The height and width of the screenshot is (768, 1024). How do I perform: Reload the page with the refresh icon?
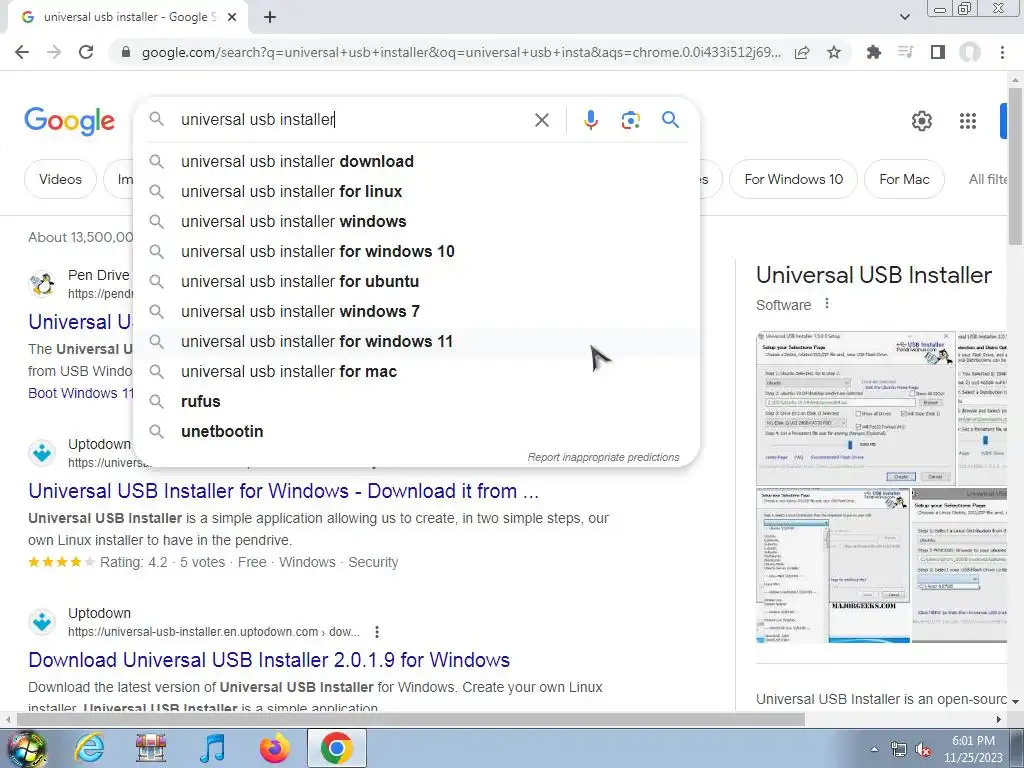coord(86,52)
